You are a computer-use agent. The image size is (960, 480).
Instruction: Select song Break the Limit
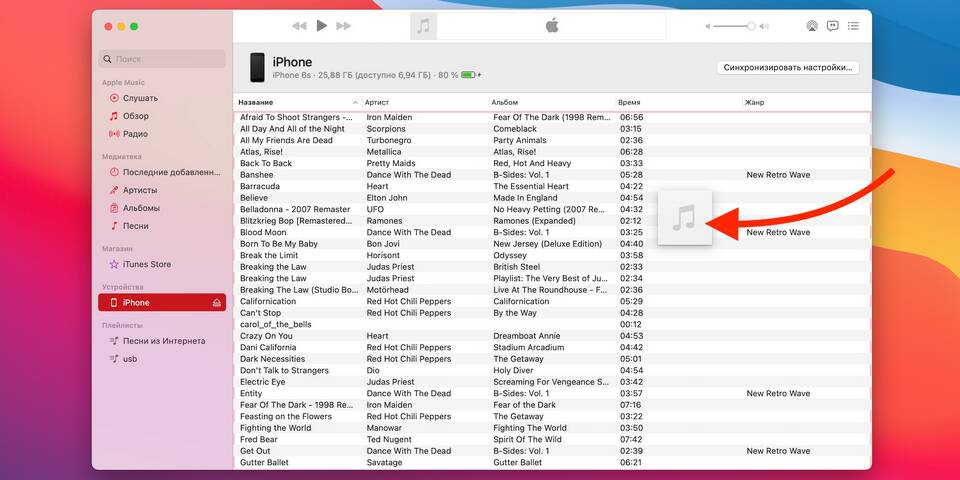[x=269, y=255]
